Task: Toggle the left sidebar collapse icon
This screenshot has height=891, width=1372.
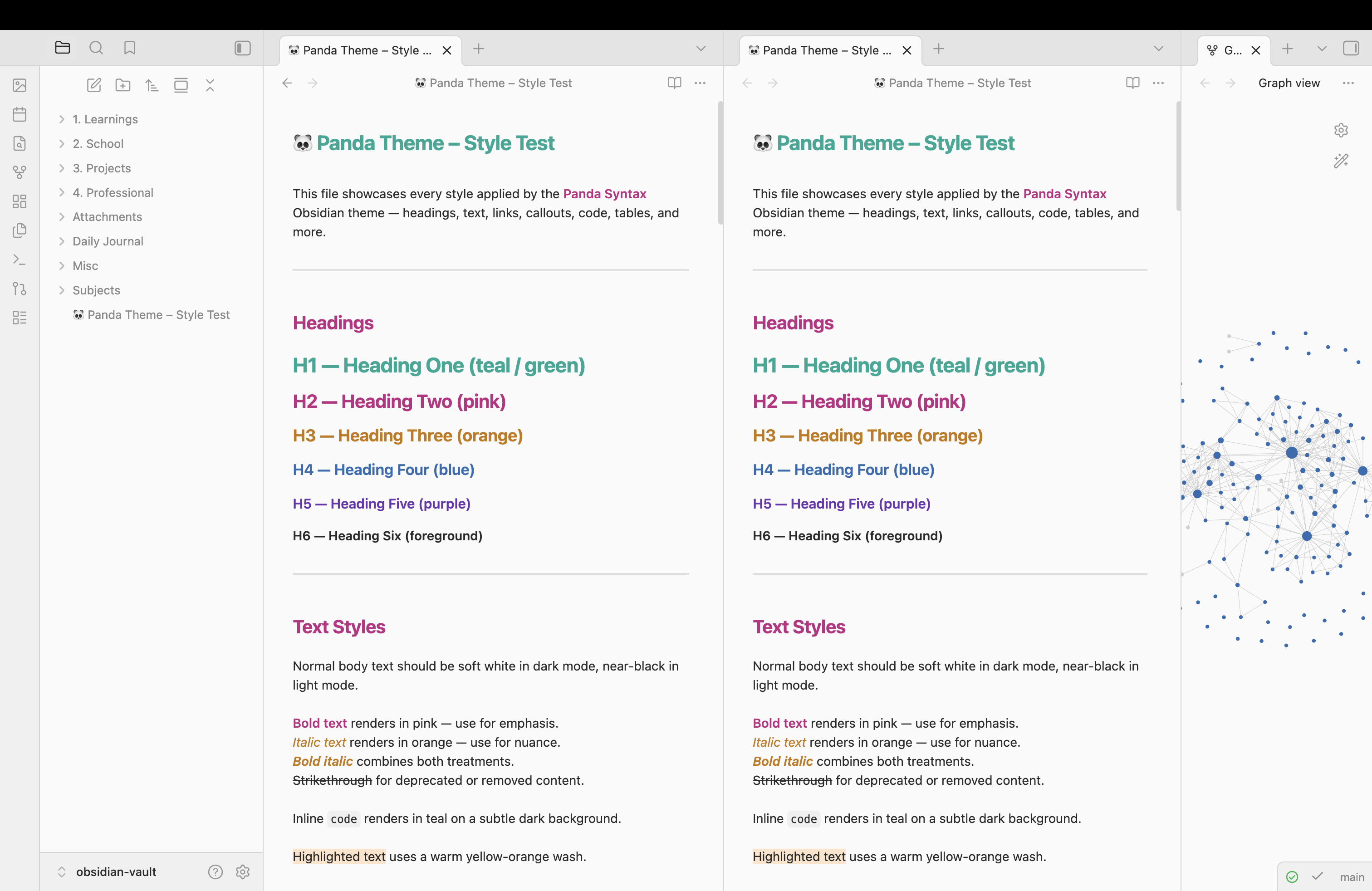Action: click(243, 48)
